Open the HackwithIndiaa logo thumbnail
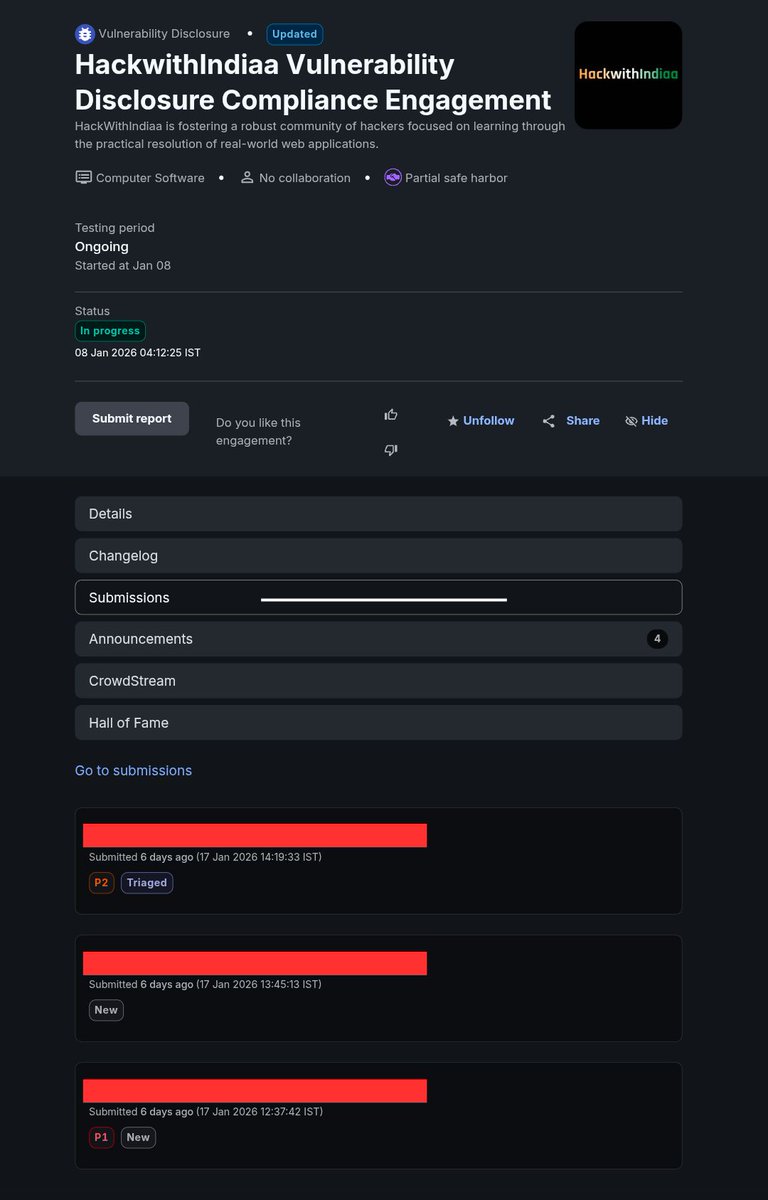This screenshot has width=768, height=1200. [x=628, y=75]
